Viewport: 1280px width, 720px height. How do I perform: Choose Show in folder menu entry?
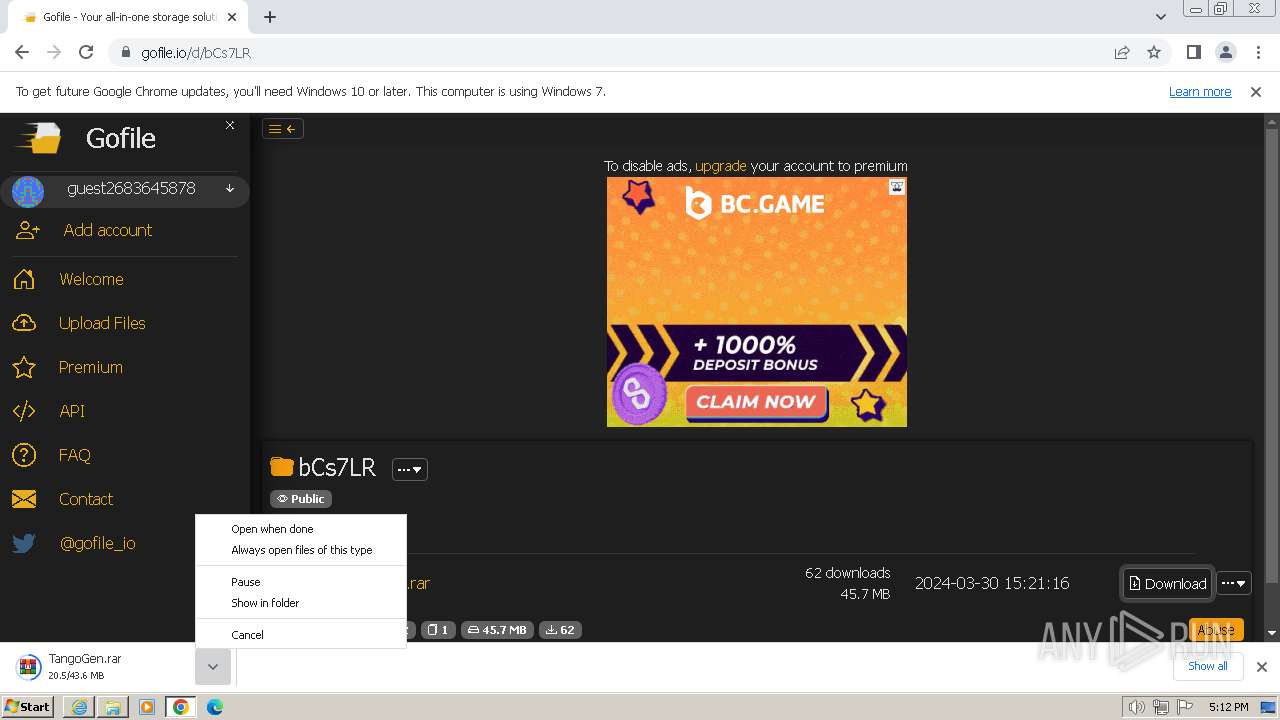point(301,603)
